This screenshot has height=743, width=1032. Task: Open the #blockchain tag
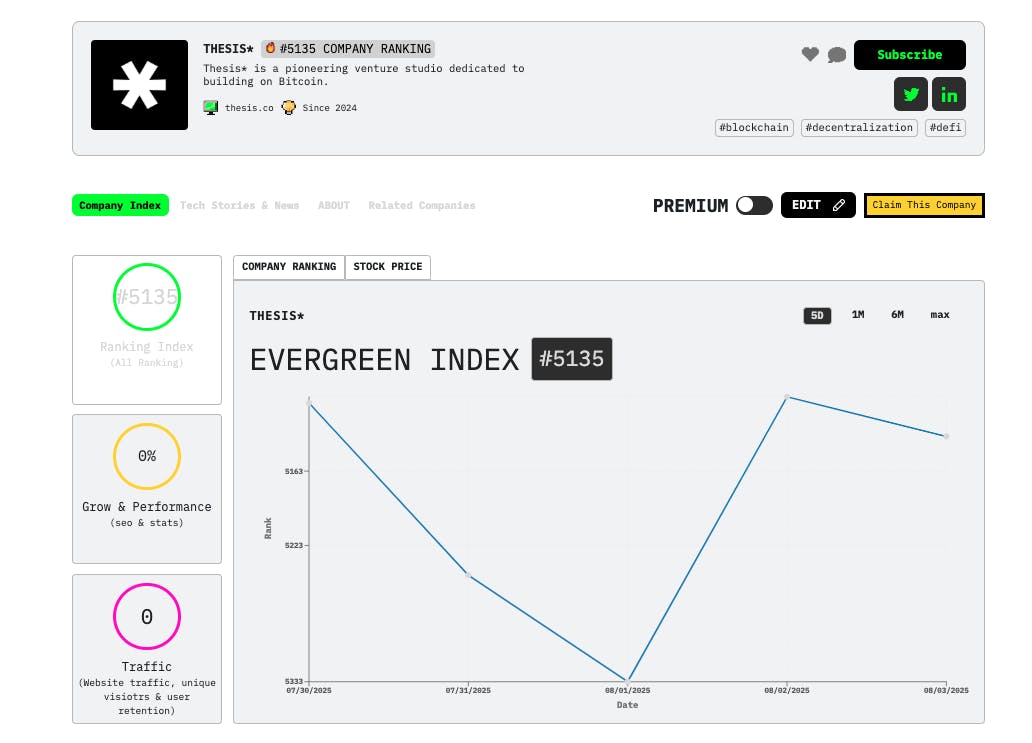pyautogui.click(x=754, y=128)
